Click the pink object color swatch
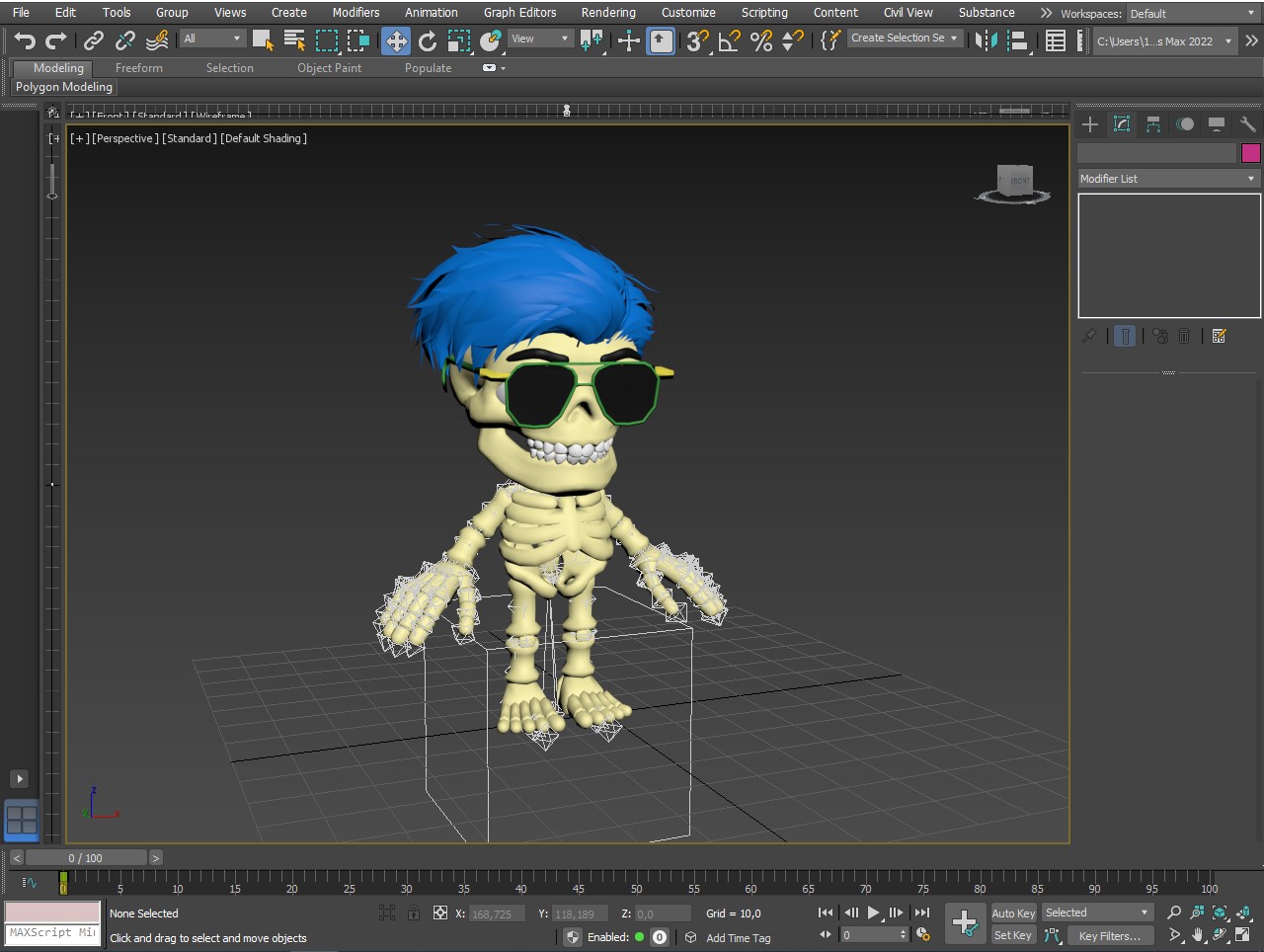Image resolution: width=1264 pixels, height=952 pixels. click(x=1251, y=152)
